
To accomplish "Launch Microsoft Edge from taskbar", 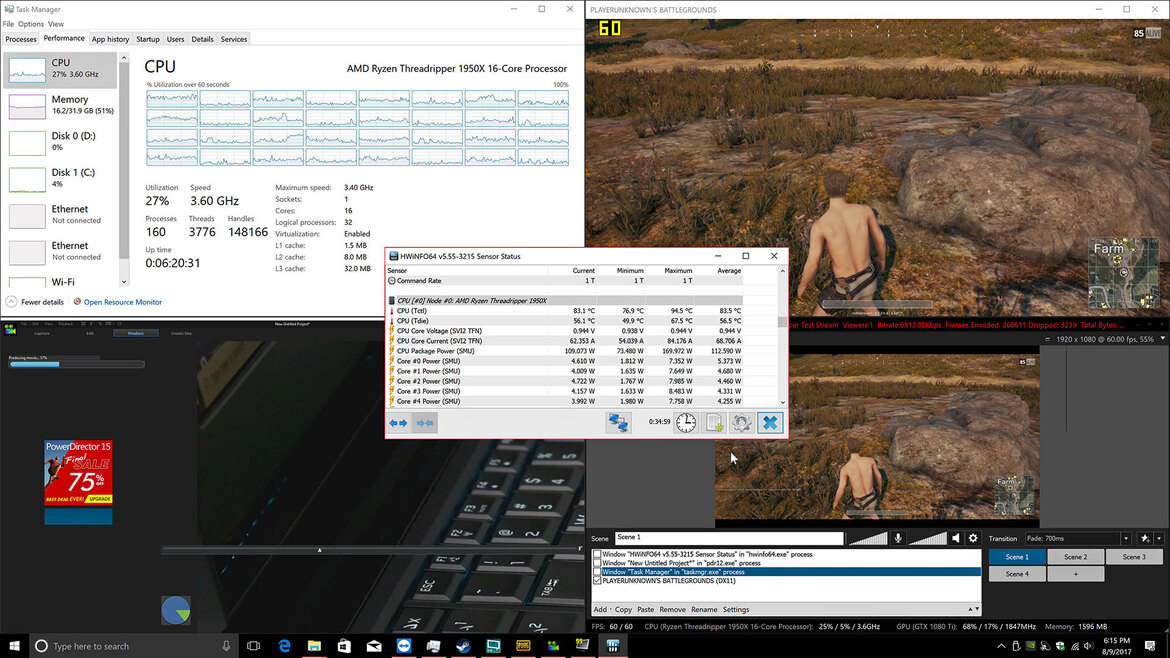I will (284, 646).
